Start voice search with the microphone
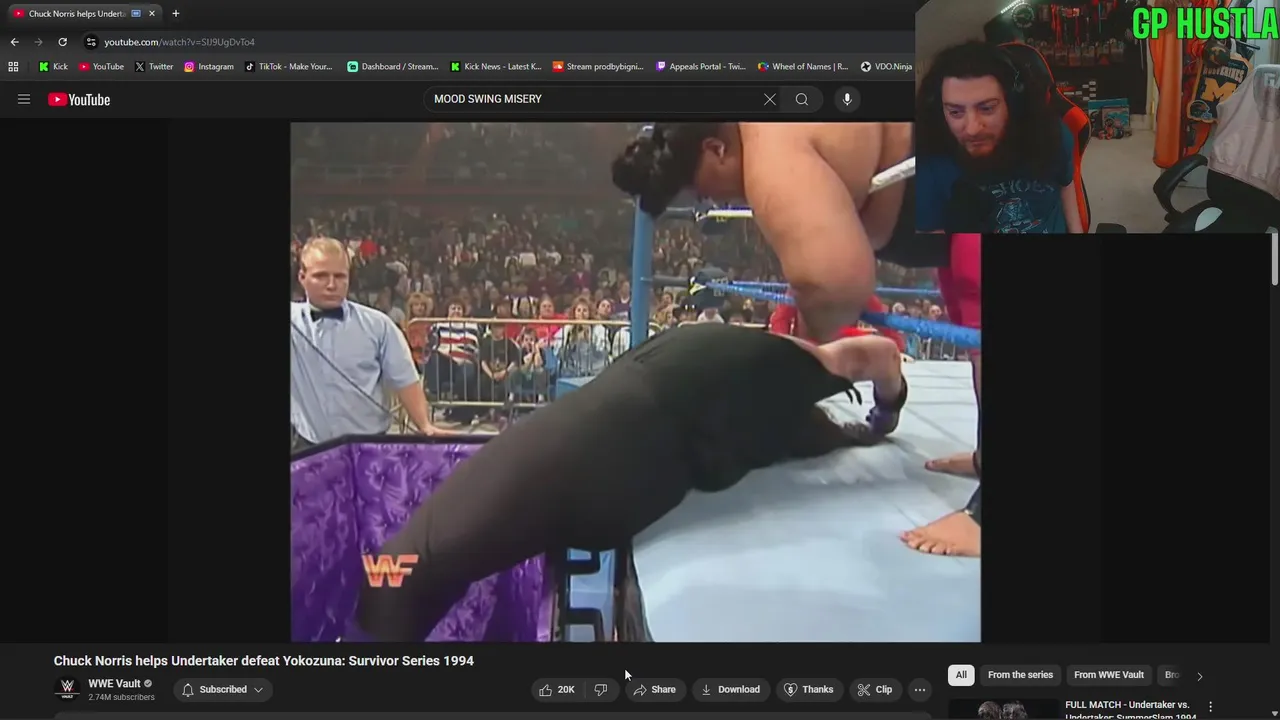The image size is (1280, 720). 847,99
